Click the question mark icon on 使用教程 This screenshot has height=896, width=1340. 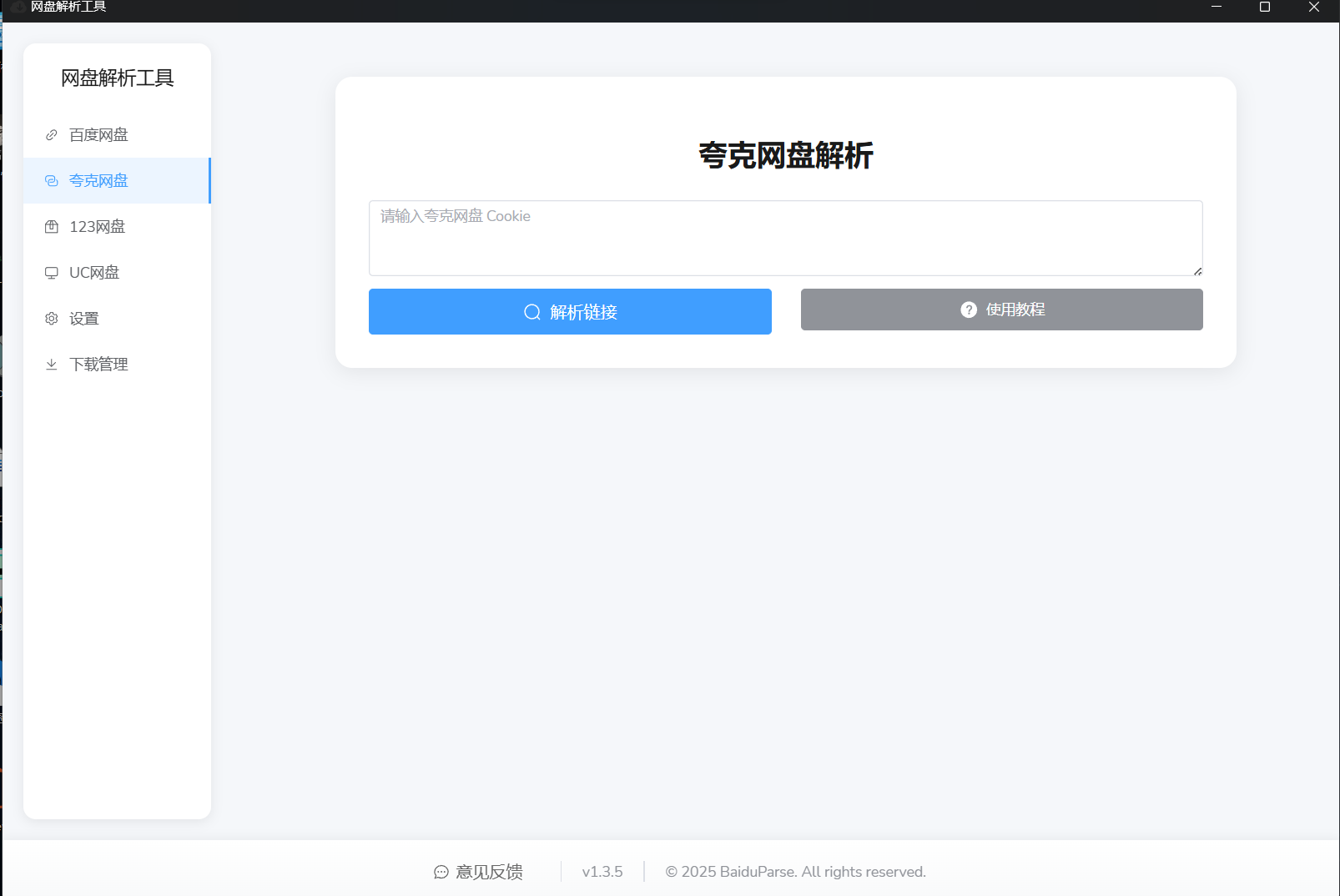(968, 310)
